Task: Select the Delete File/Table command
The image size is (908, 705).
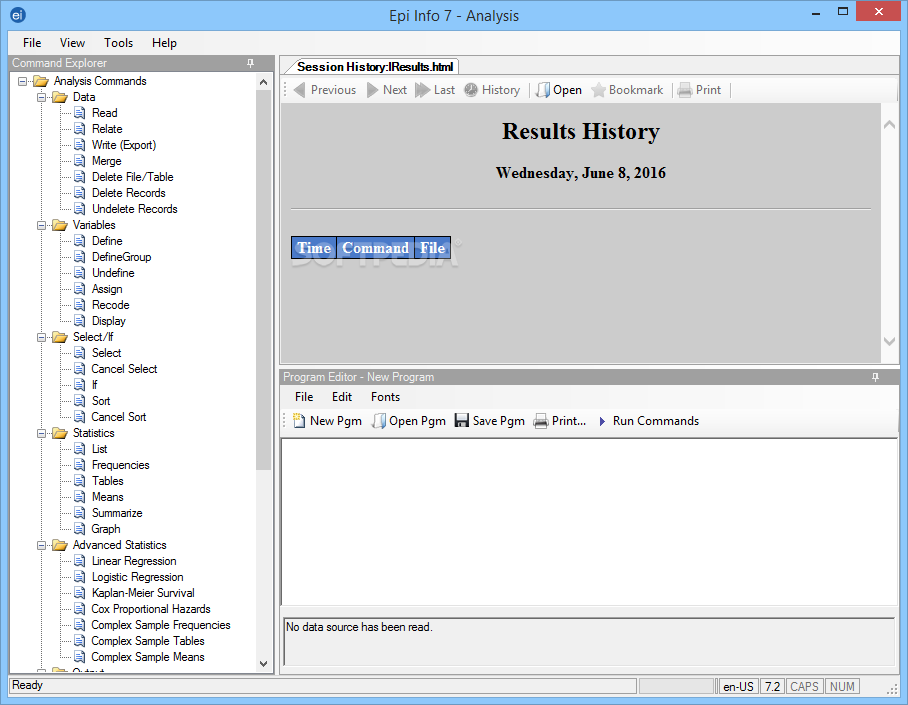Action: pyautogui.click(x=133, y=177)
